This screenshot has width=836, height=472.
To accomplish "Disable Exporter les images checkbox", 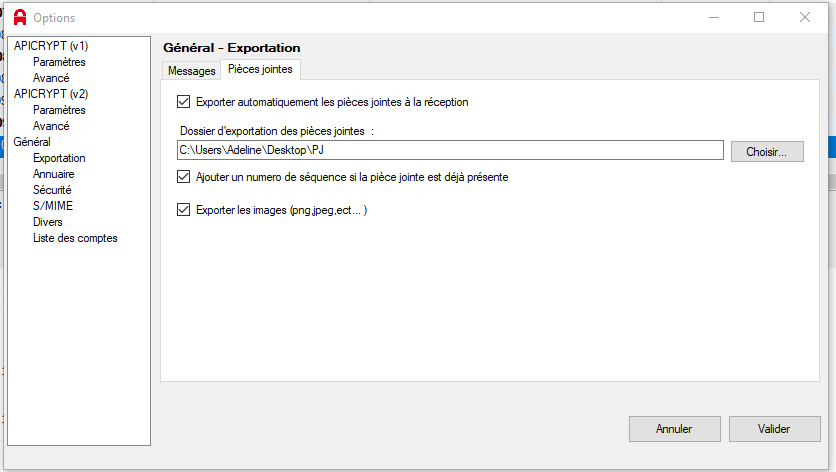I will click(x=183, y=210).
